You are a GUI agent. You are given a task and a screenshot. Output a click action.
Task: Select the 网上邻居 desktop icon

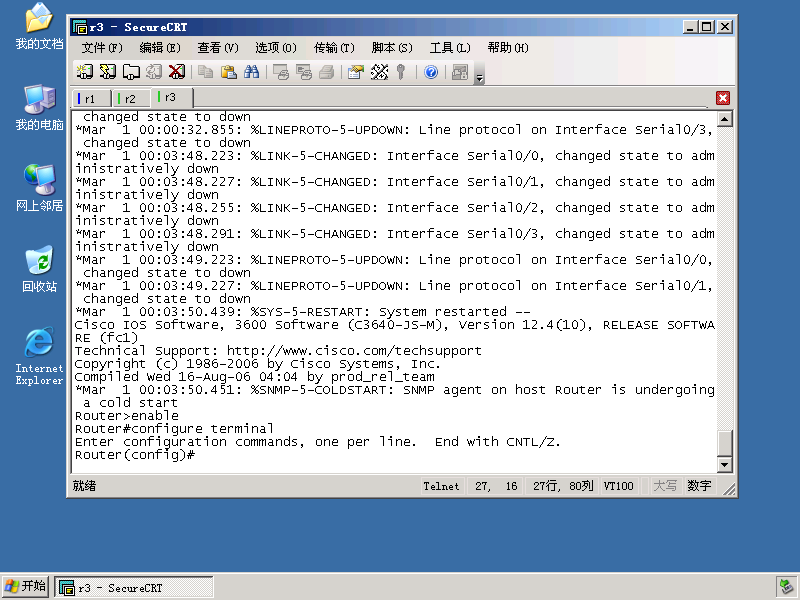pyautogui.click(x=39, y=188)
